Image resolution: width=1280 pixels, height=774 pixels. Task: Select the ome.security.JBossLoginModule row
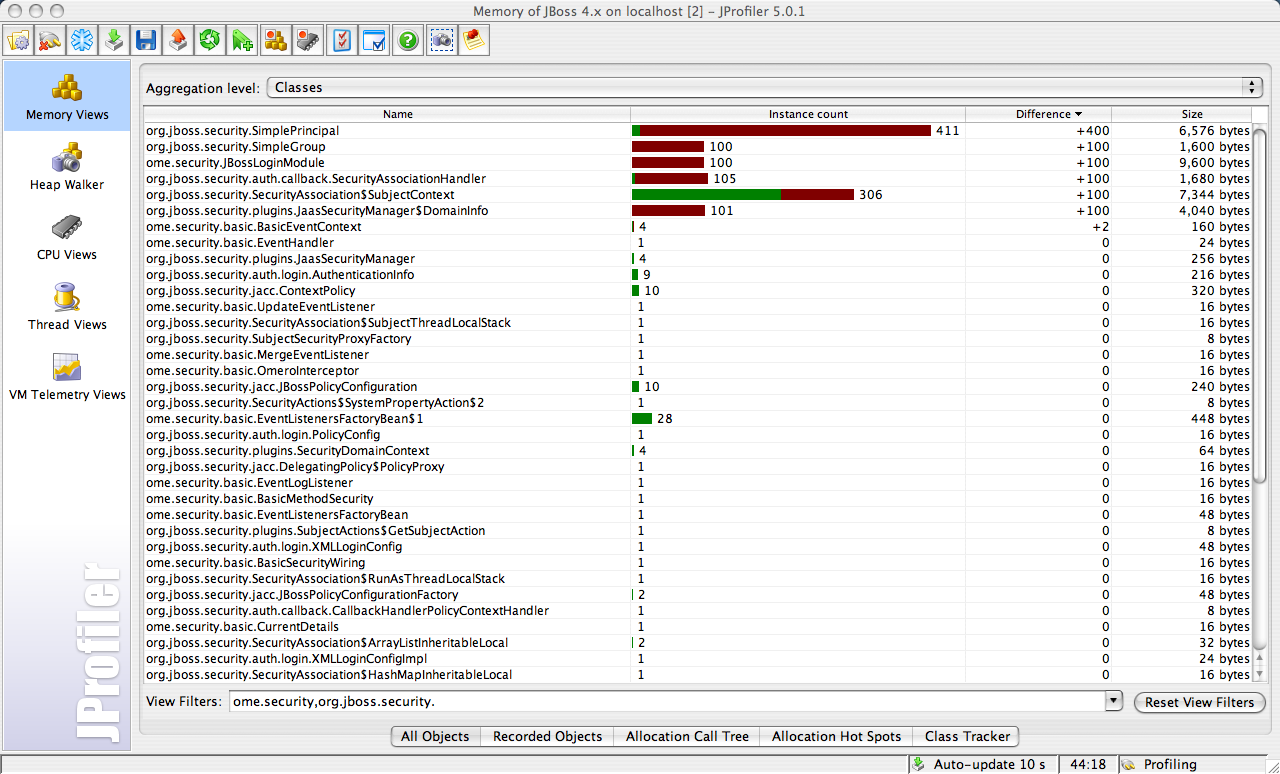coord(698,163)
